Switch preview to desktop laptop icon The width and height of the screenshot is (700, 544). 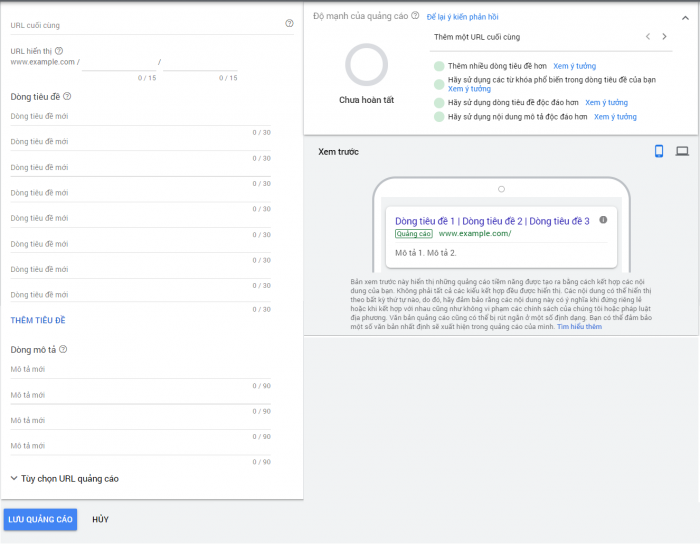click(x=682, y=151)
